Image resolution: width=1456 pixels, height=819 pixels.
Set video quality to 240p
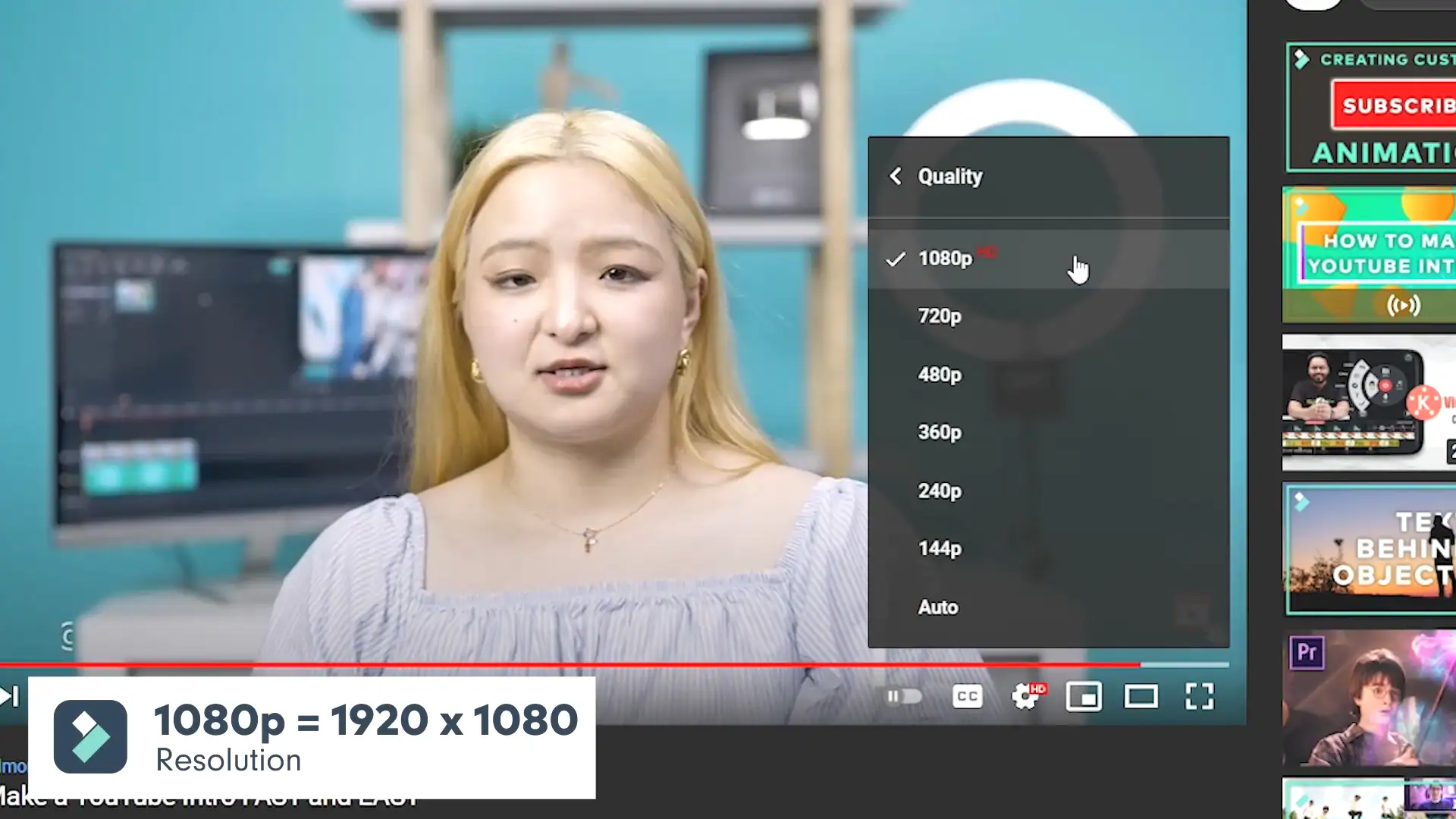pyautogui.click(x=940, y=491)
